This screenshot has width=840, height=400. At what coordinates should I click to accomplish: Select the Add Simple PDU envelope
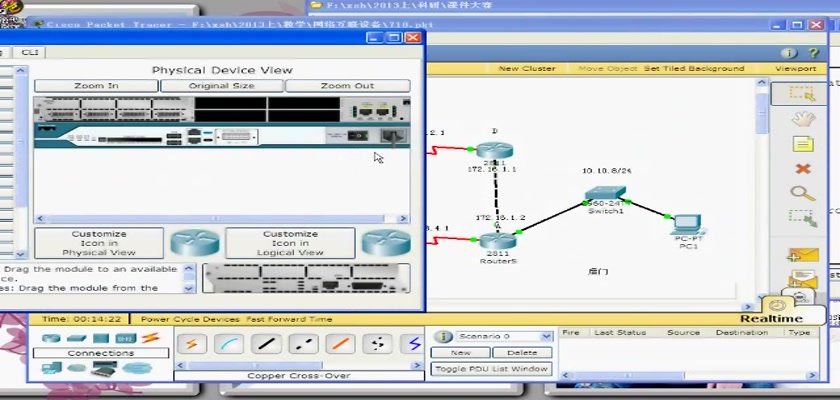[x=802, y=256]
